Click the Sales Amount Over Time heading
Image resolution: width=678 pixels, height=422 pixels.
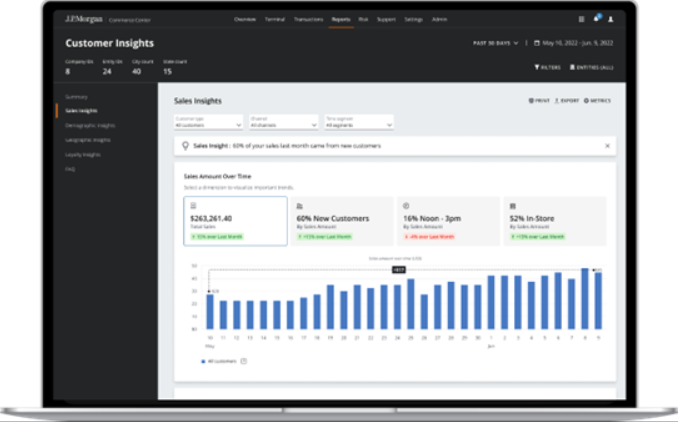pyautogui.click(x=217, y=176)
